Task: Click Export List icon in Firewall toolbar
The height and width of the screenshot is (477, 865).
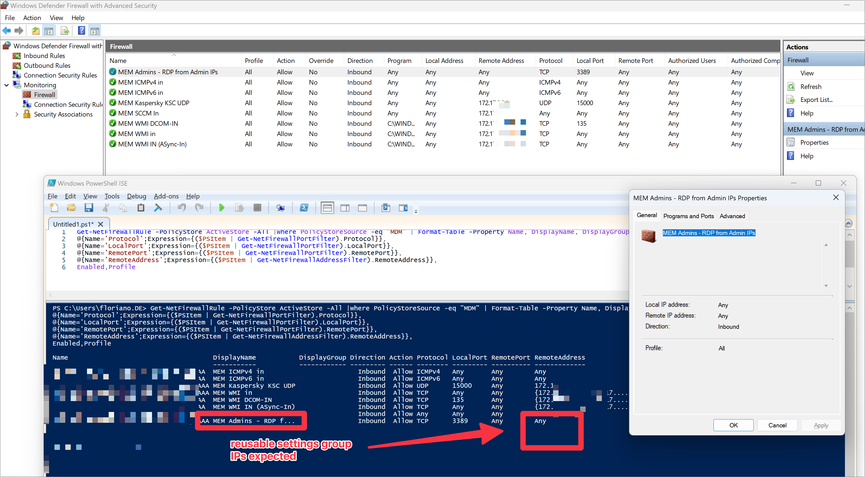Action: 65,31
